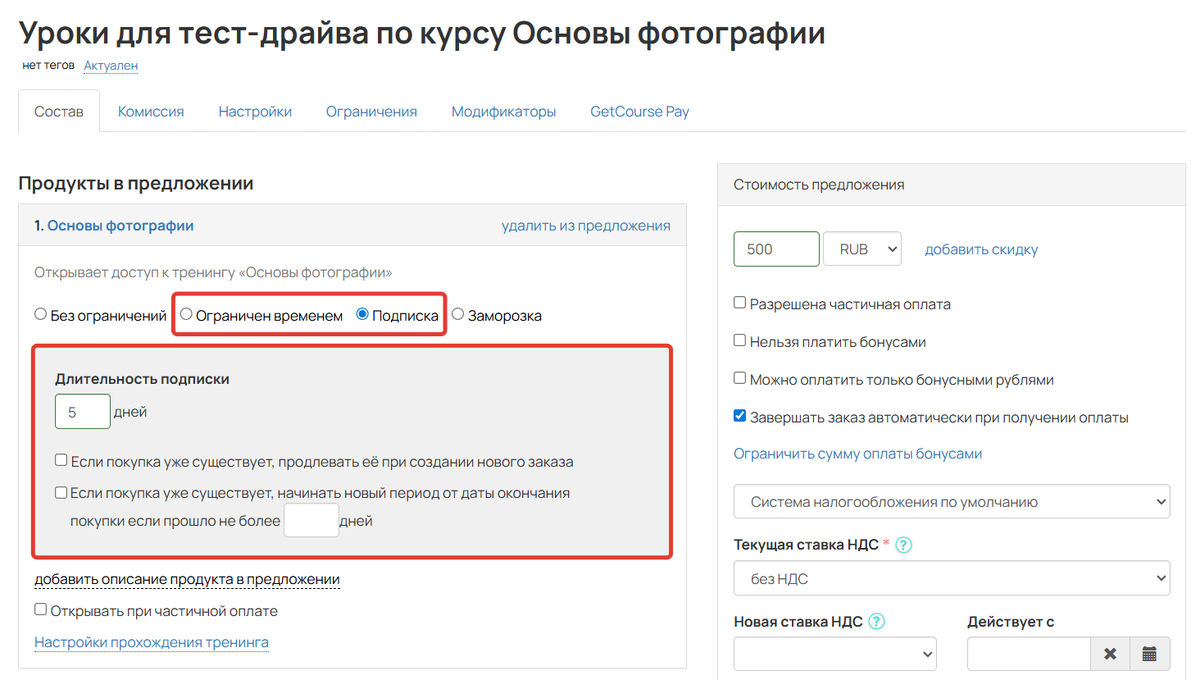Open the GetCourse Pay tab
Screen dimensions: 1200x680
pyautogui.click(x=639, y=111)
